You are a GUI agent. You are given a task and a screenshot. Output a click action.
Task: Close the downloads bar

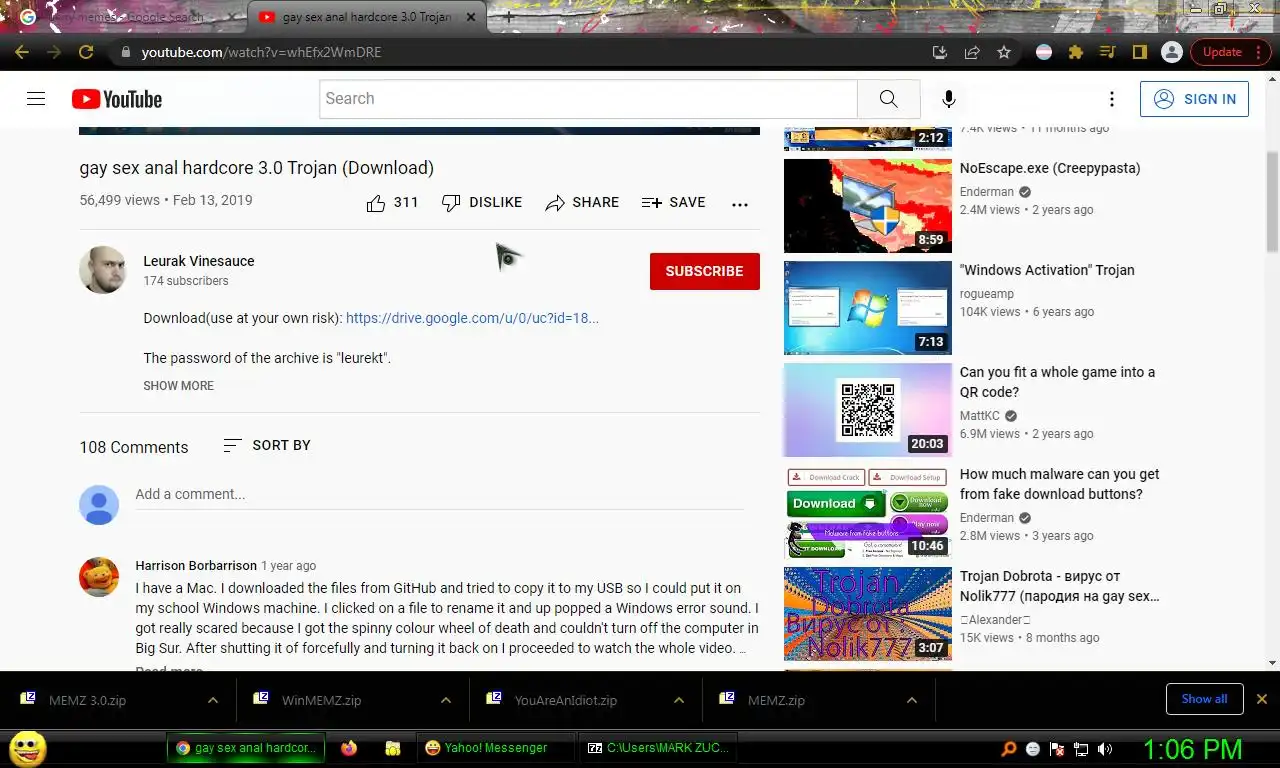(1262, 699)
